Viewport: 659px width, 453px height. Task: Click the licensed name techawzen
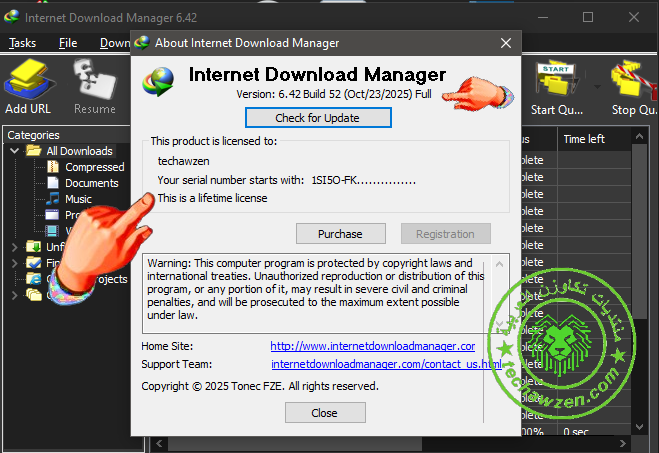pos(183,161)
